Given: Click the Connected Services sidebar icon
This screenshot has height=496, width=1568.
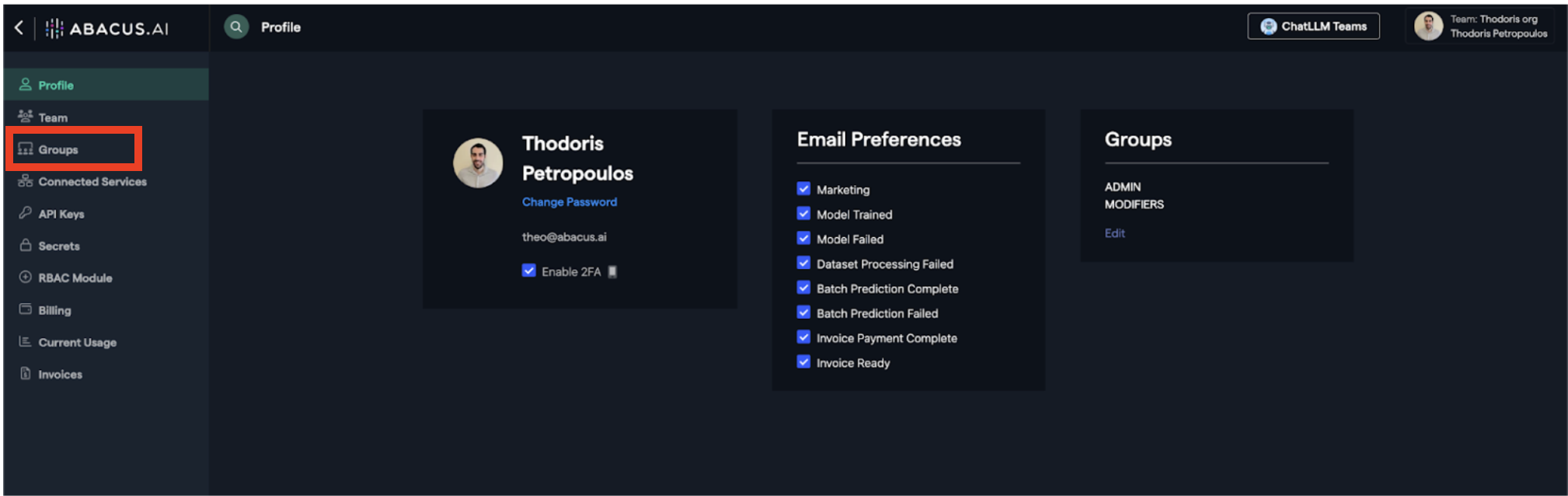Looking at the screenshot, I should pos(26,181).
